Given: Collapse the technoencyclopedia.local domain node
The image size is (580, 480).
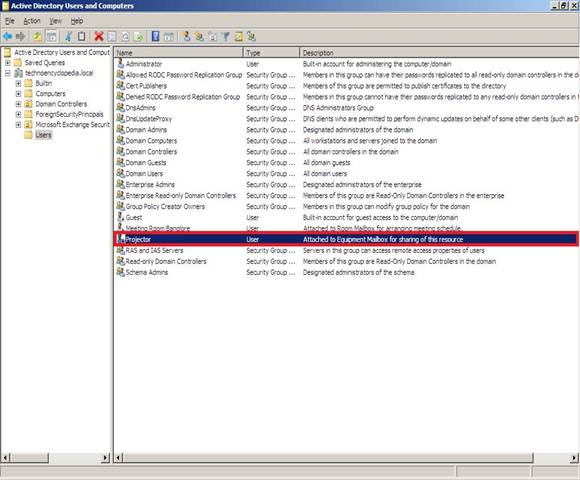Looking at the screenshot, I should point(7,73).
